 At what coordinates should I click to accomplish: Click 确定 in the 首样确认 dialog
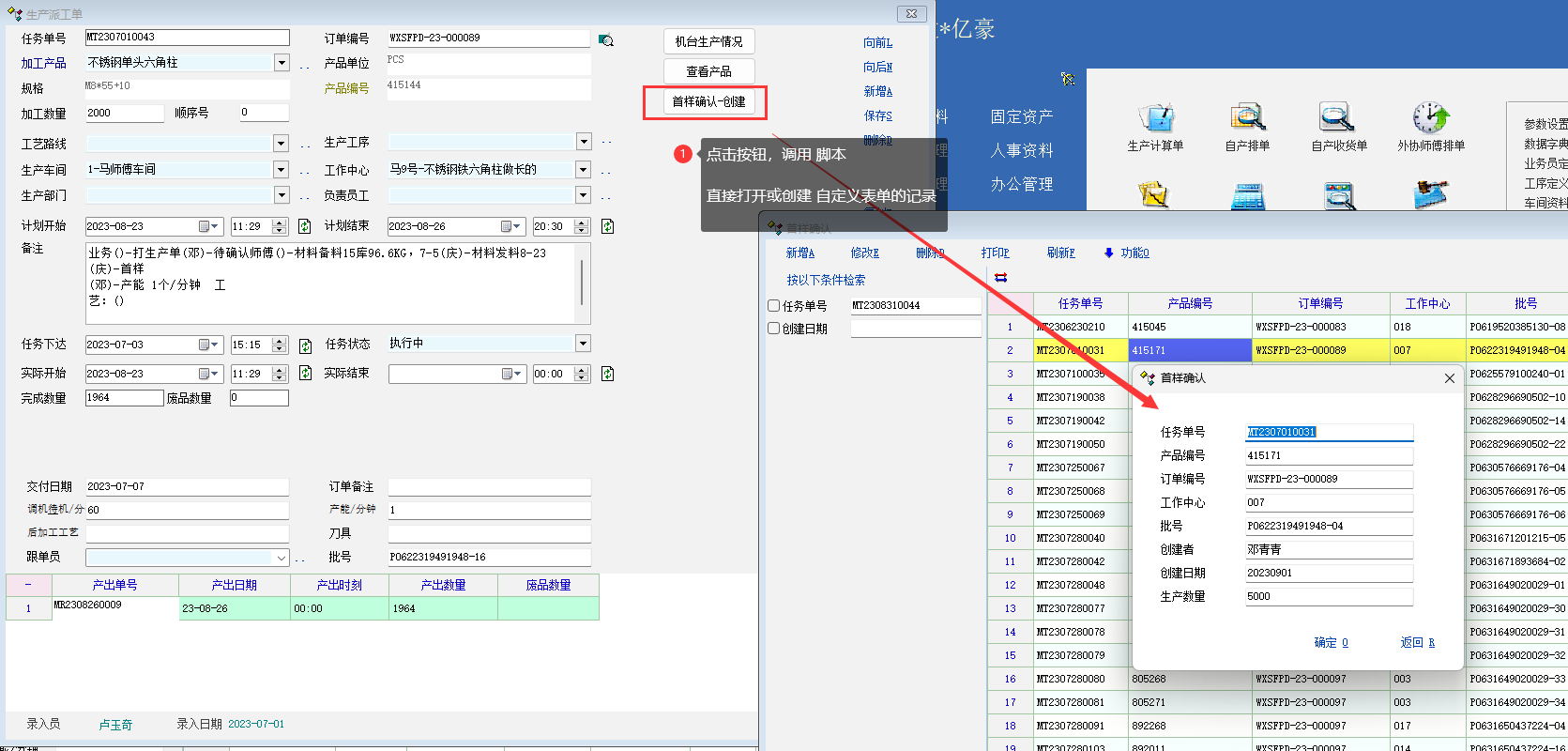pyautogui.click(x=1331, y=642)
